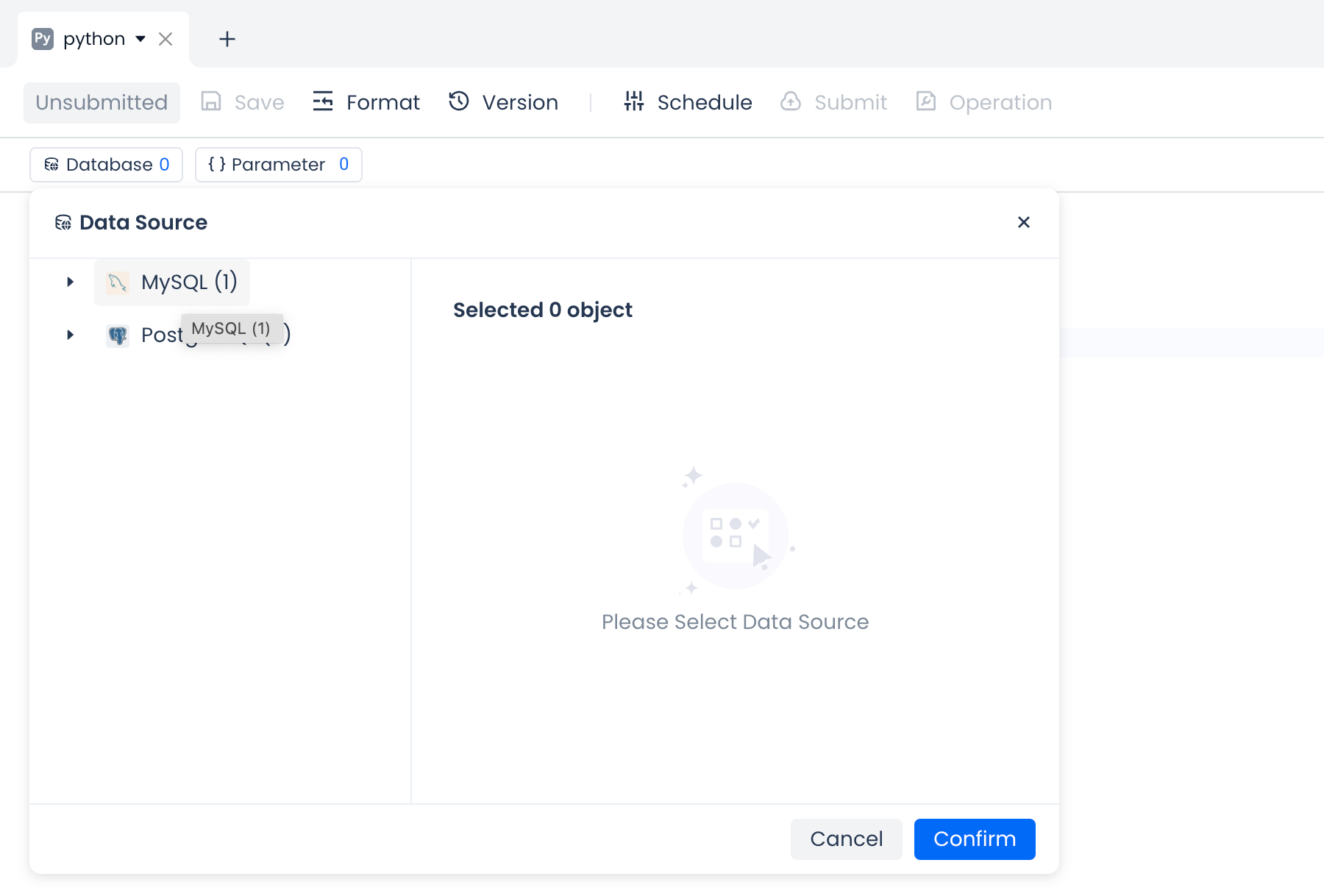Open the Parameter panel button
Viewport: 1324px width, 896px height.
tap(278, 164)
